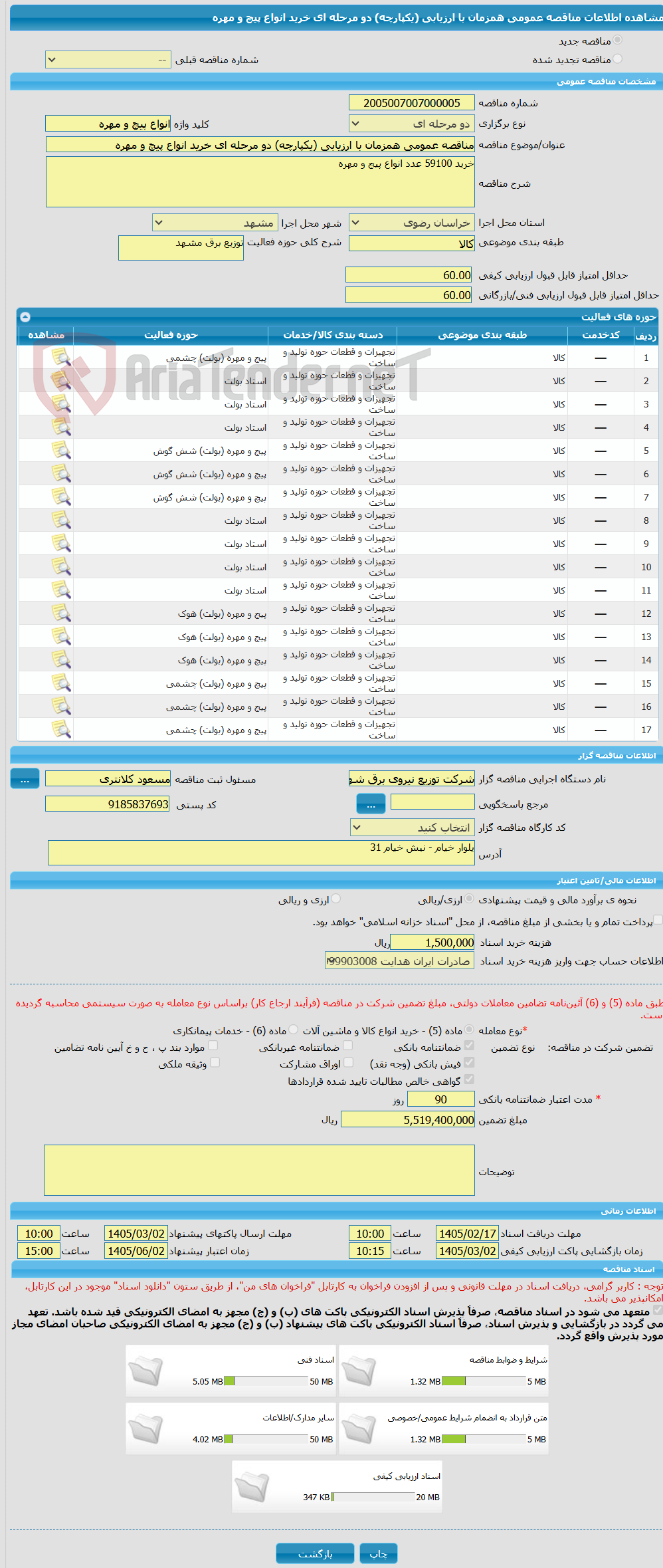663x1568 pixels.
Task: Click the شرح مناقصه text area
Action: pyautogui.click(x=260, y=181)
